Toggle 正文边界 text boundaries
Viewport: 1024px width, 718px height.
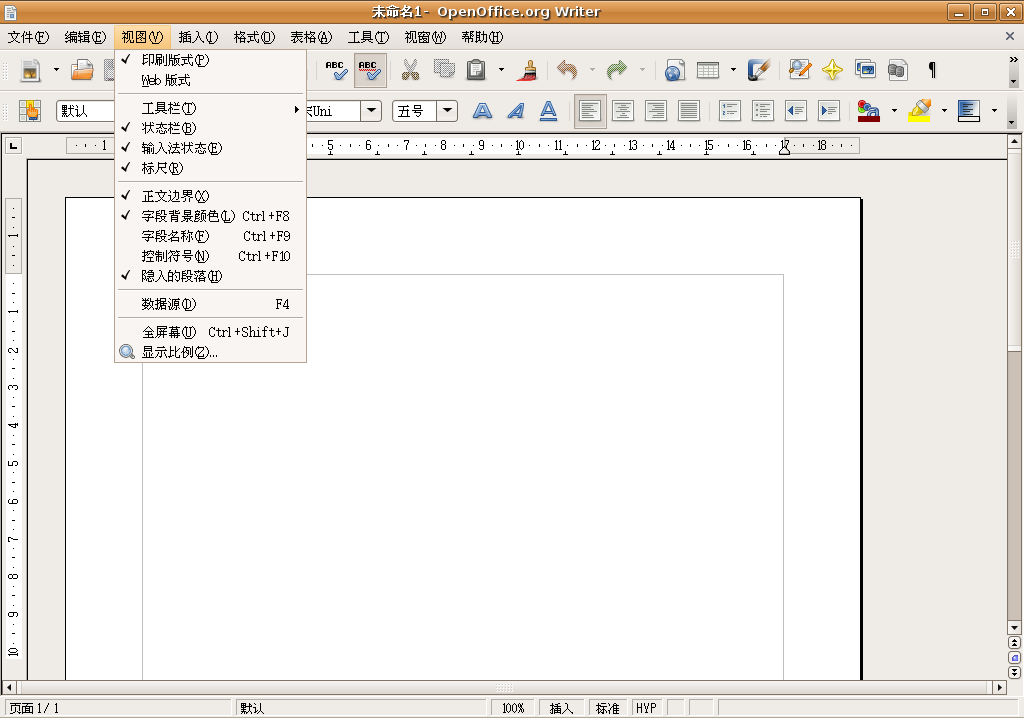point(210,196)
